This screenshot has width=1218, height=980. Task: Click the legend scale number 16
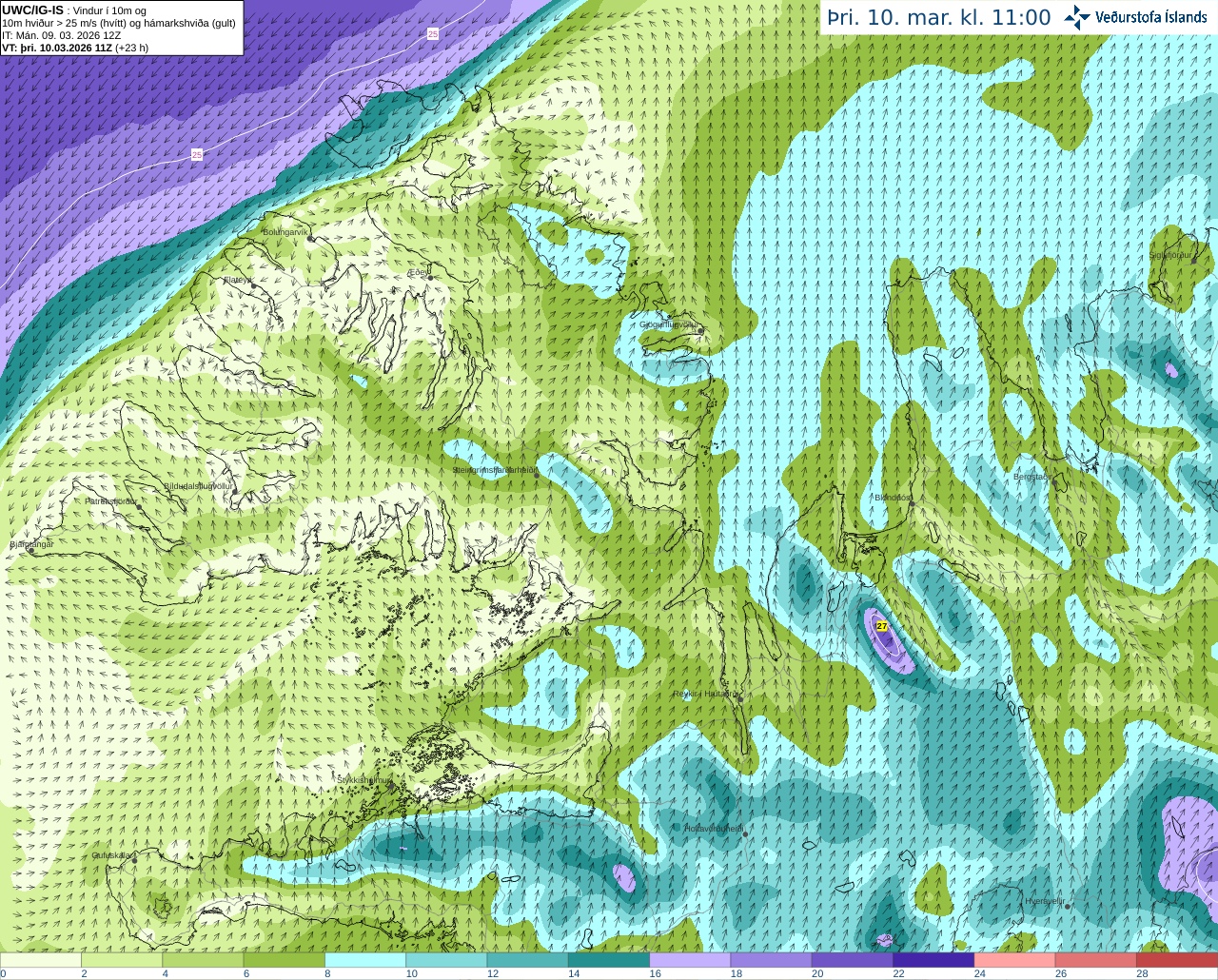click(655, 973)
